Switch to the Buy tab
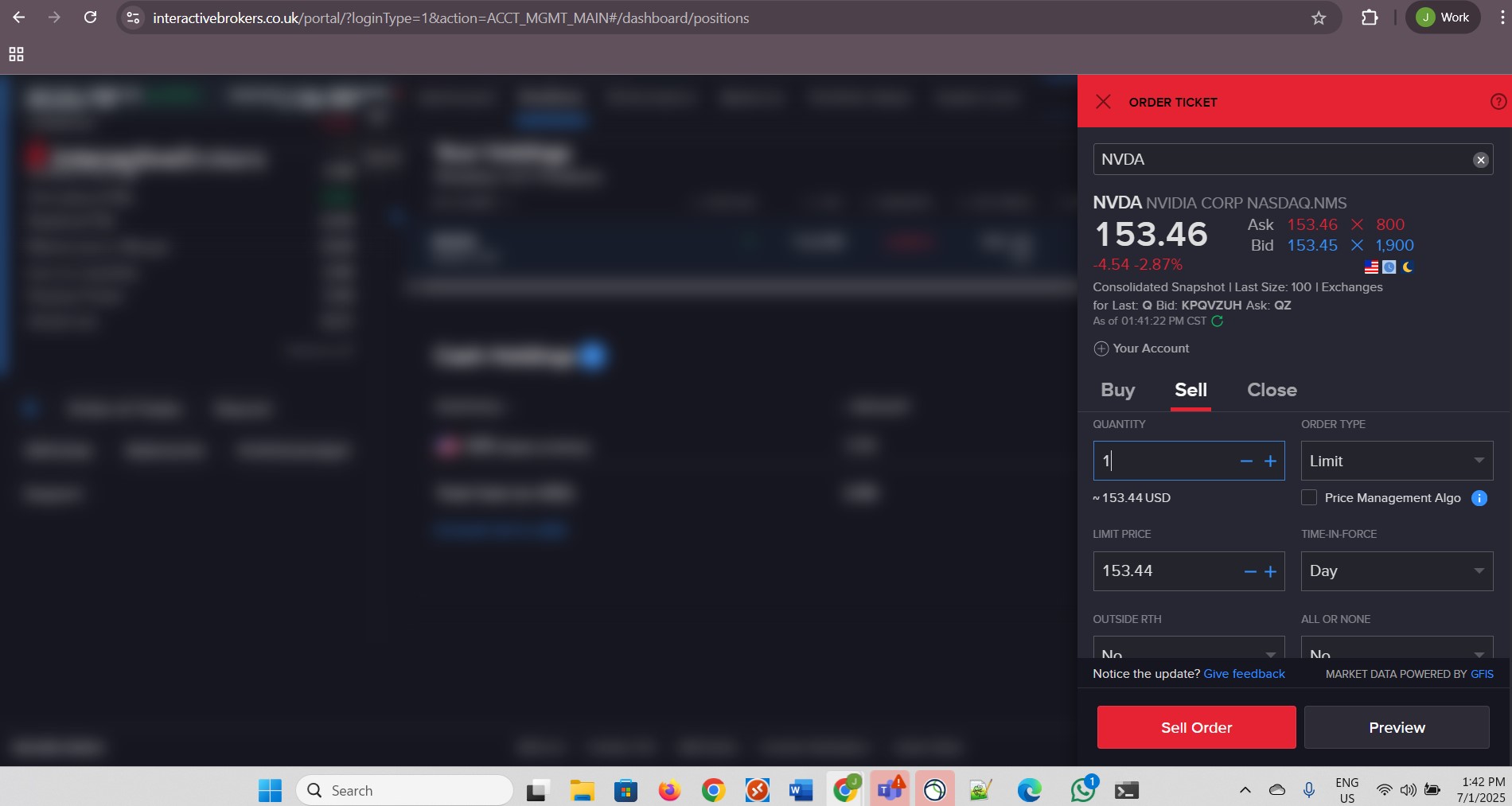1512x806 pixels. 1117,390
